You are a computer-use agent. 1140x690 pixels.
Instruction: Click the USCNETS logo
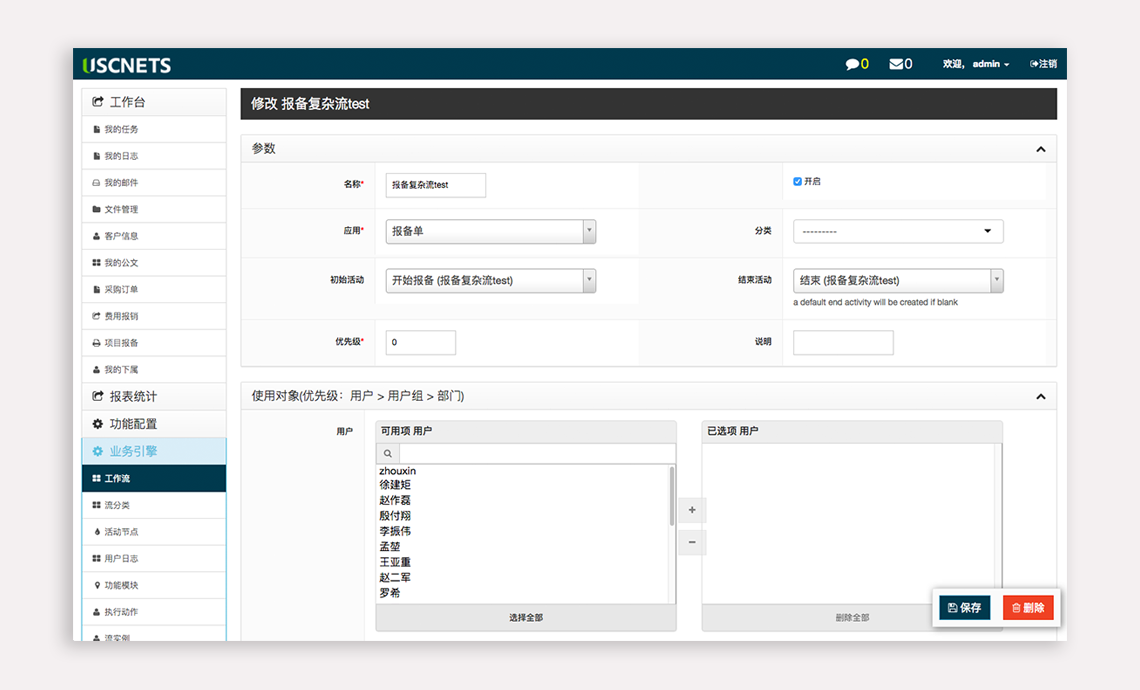(x=127, y=65)
